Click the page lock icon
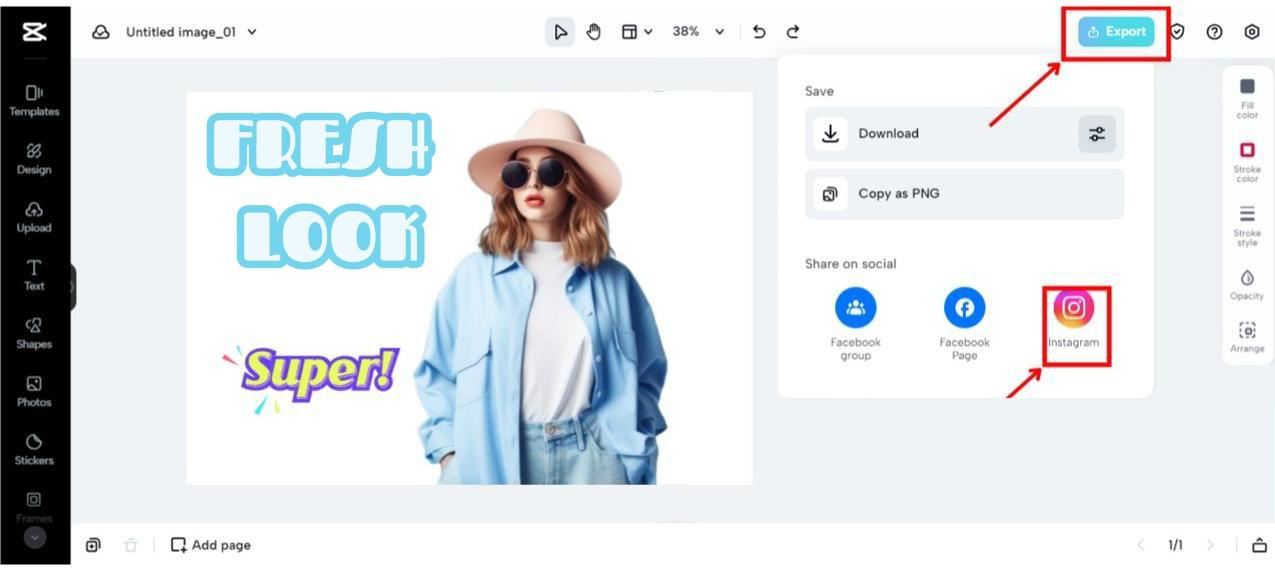This screenshot has width=1275, height=570. (x=1259, y=545)
